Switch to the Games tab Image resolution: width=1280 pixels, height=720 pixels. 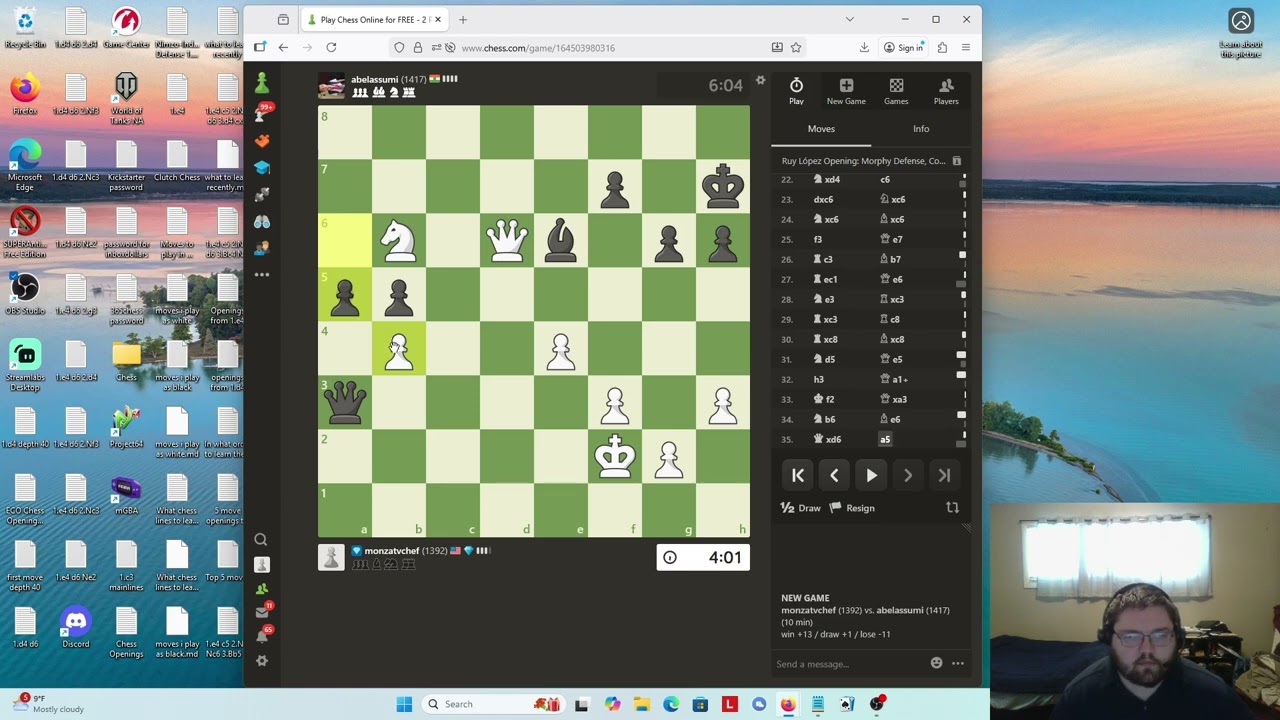click(896, 90)
